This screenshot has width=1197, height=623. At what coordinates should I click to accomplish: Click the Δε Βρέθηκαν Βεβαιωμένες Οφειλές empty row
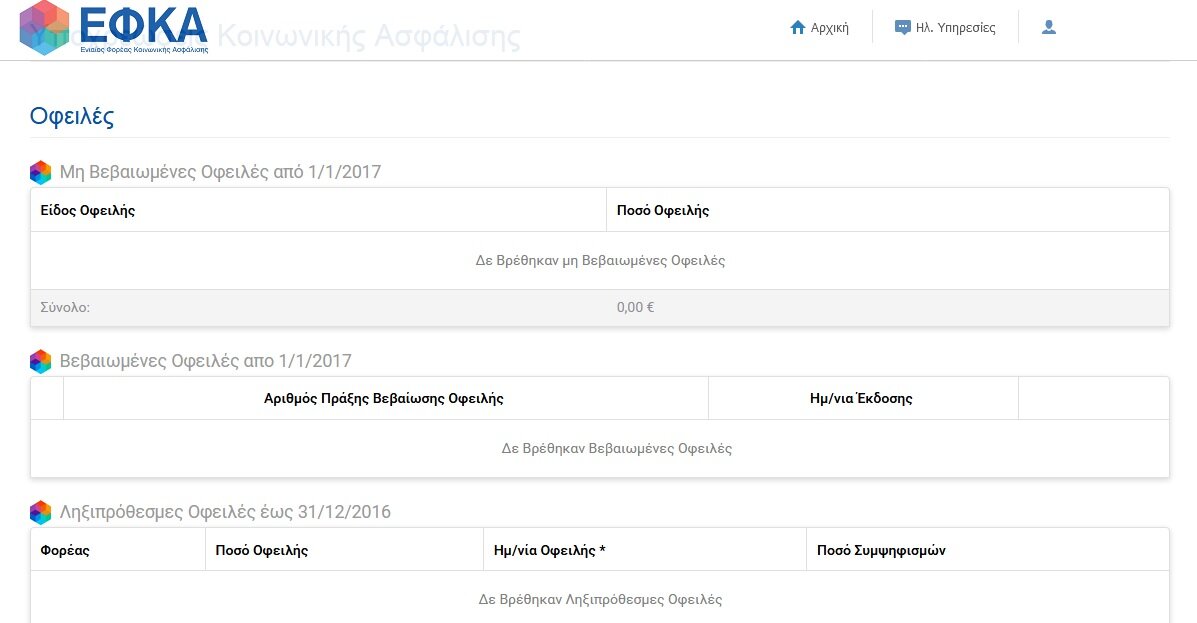[x=616, y=449]
